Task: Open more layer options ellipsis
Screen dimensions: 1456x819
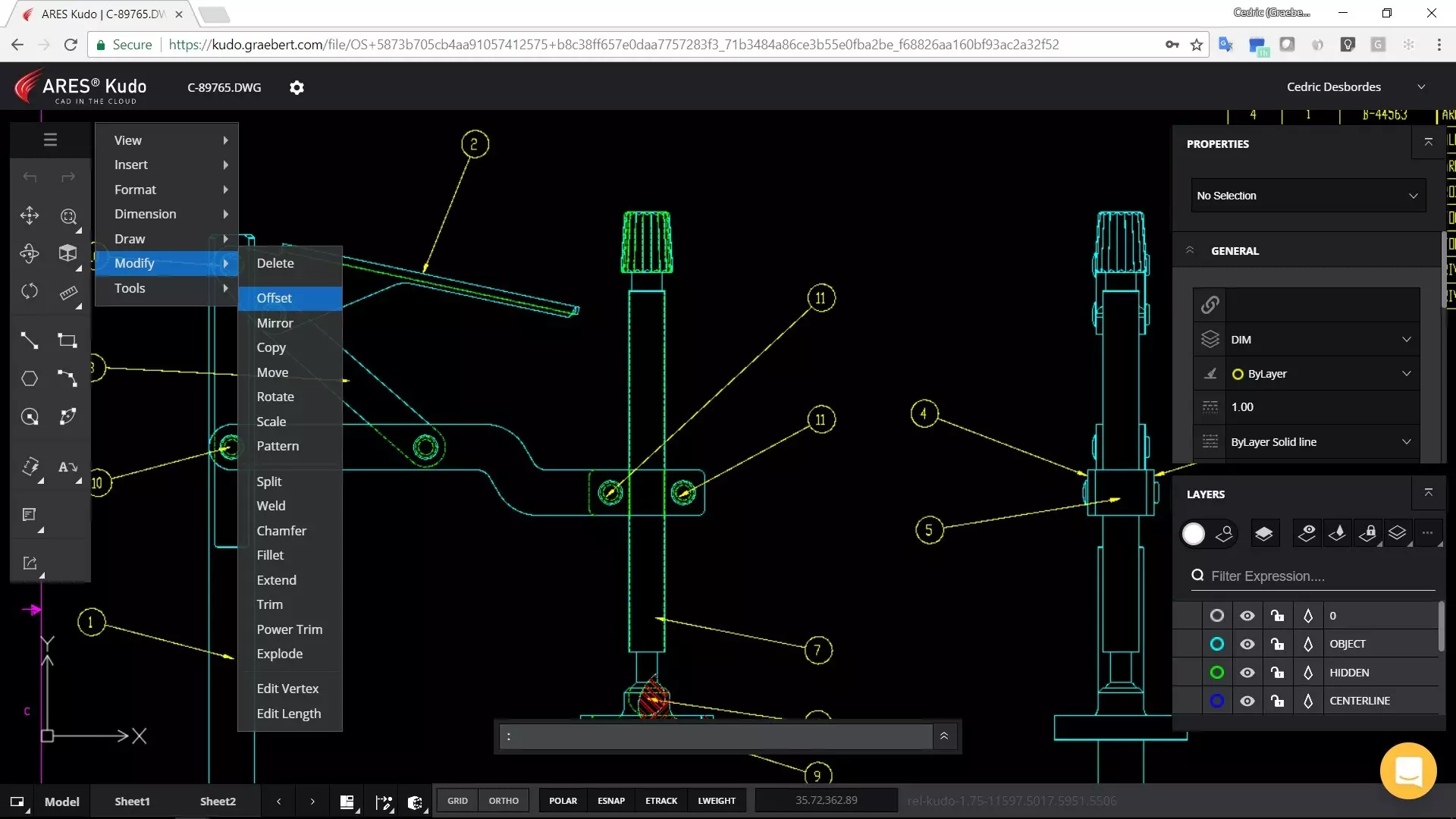Action: click(x=1428, y=533)
